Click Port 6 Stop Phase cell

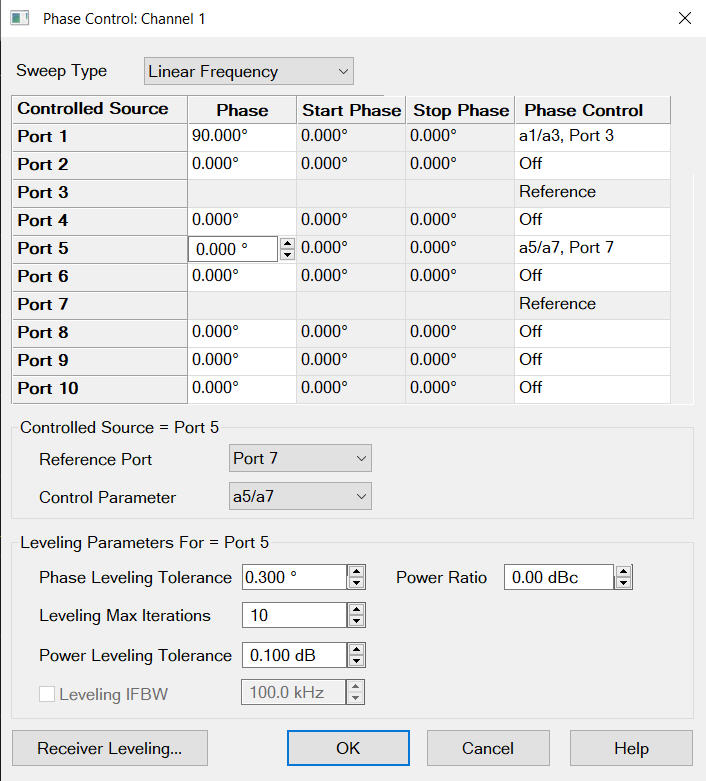pyautogui.click(x=460, y=276)
